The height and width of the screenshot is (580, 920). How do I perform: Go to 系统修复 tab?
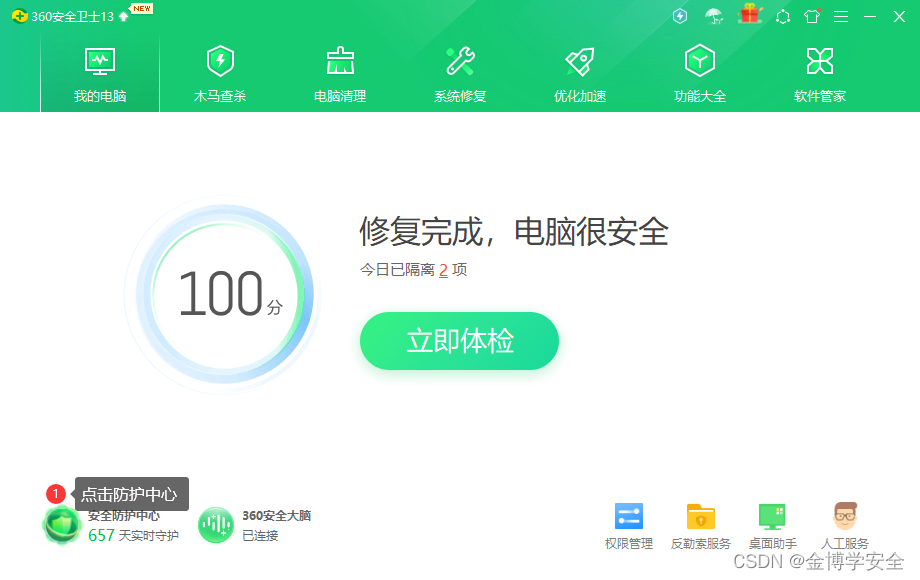point(460,74)
